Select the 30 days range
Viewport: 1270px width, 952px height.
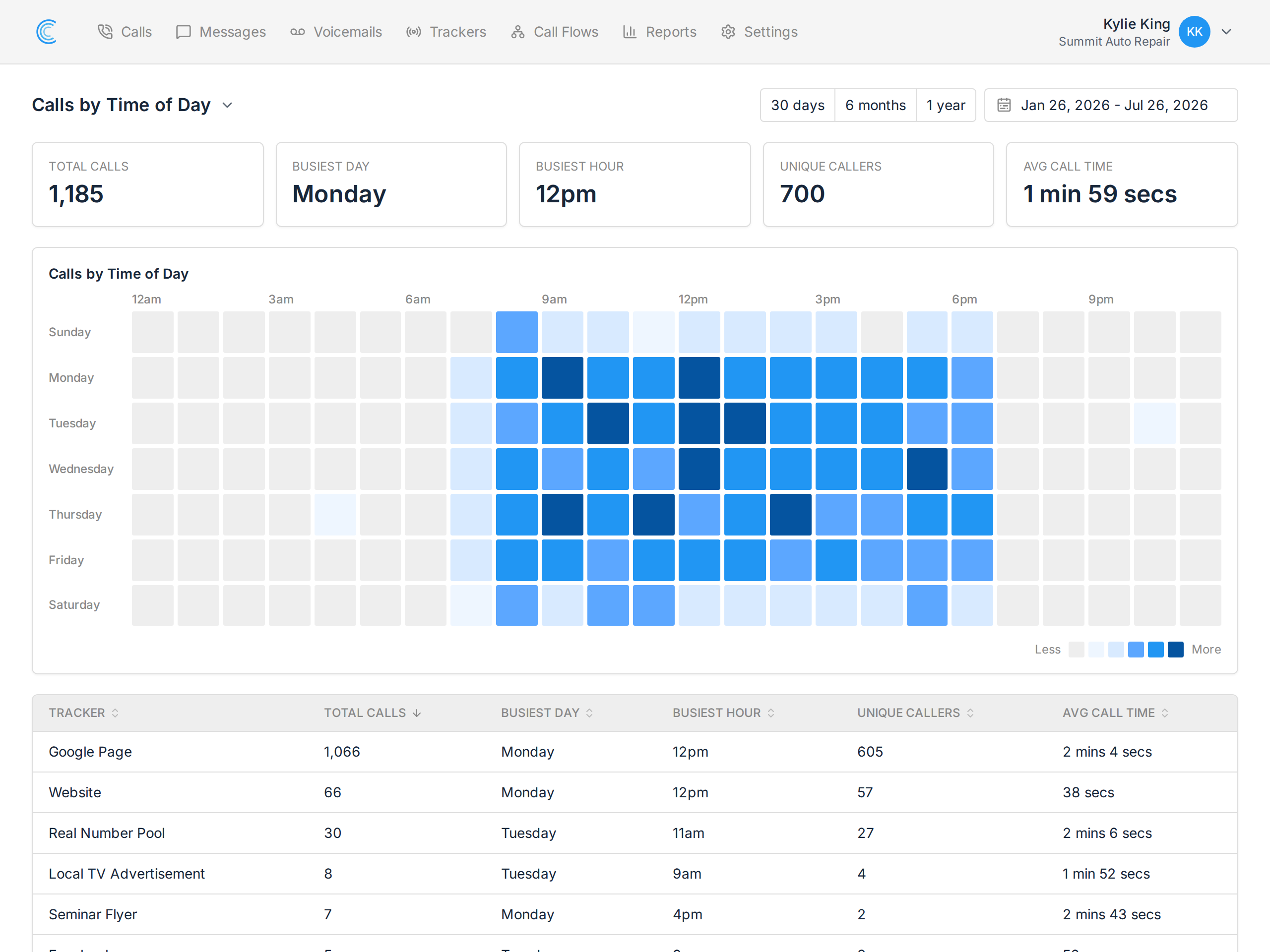click(x=797, y=105)
